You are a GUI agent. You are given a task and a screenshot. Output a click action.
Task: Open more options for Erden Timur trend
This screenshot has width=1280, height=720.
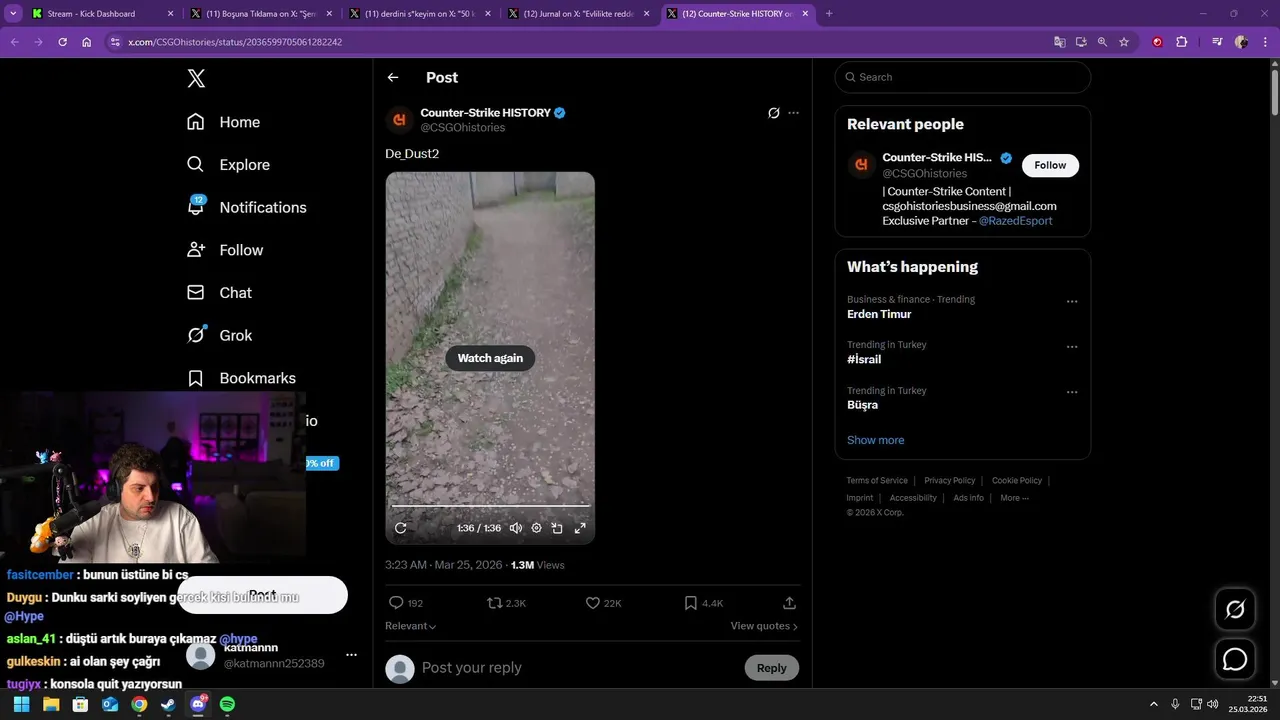(1072, 301)
